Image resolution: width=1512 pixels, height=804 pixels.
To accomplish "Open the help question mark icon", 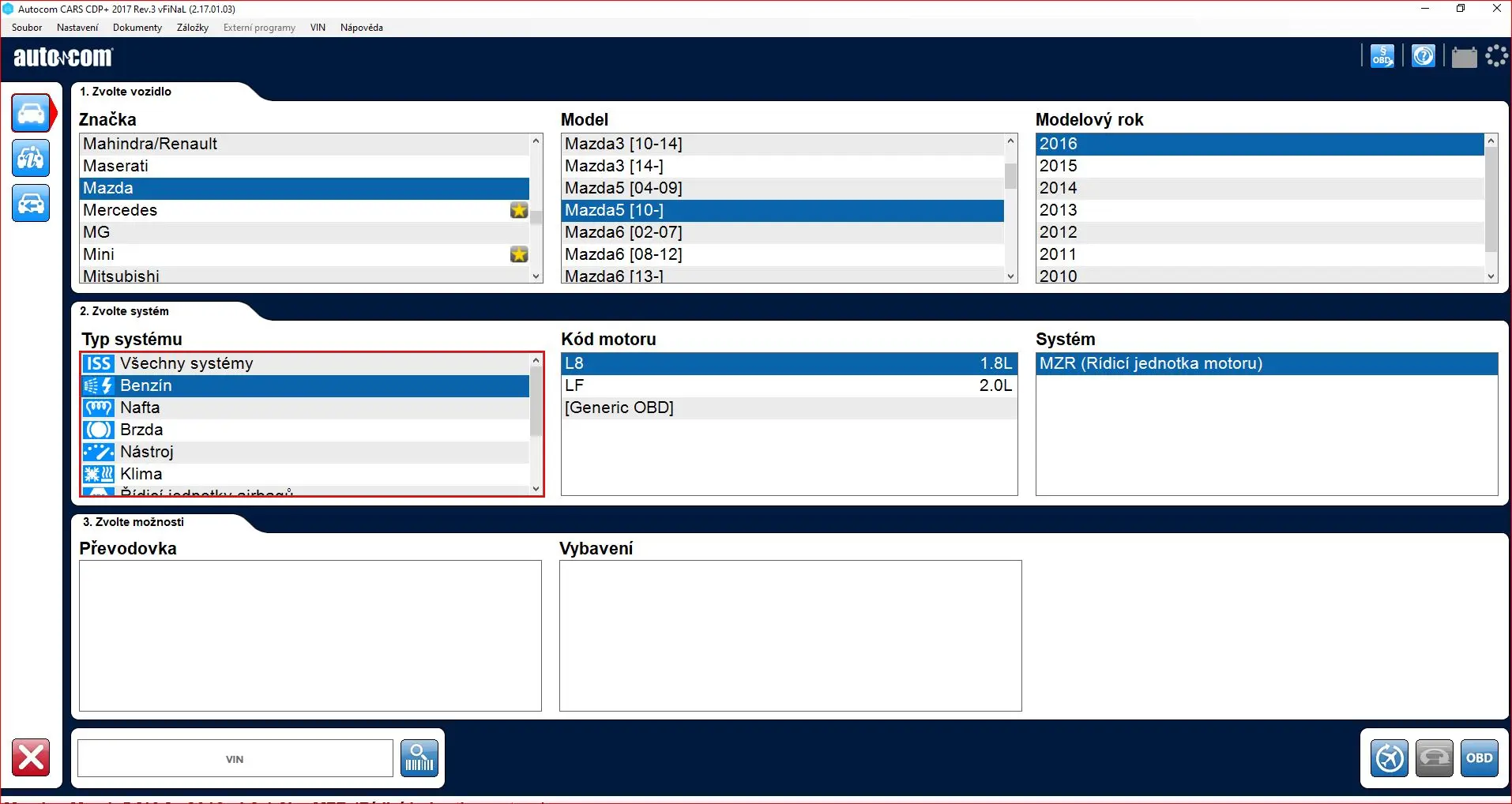I will 1424,56.
